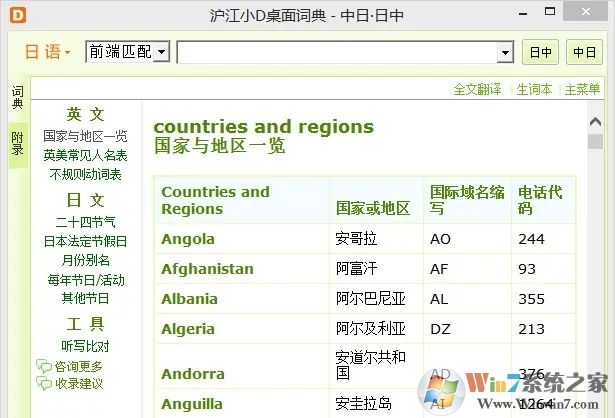Viewport: 615px width, 418px height.
Task: Click the DZ domain code cell
Action: coord(468,329)
